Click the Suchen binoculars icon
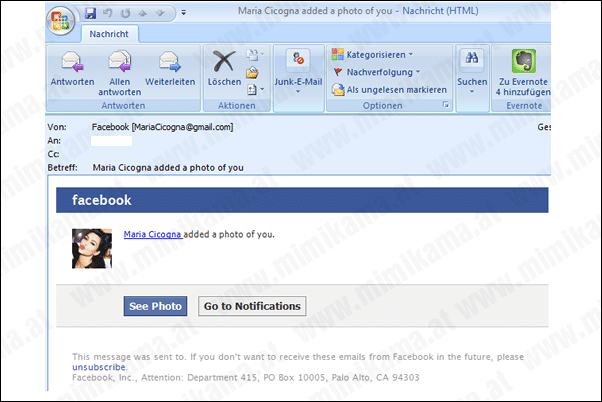This screenshot has height=402, width=602. [x=472, y=60]
